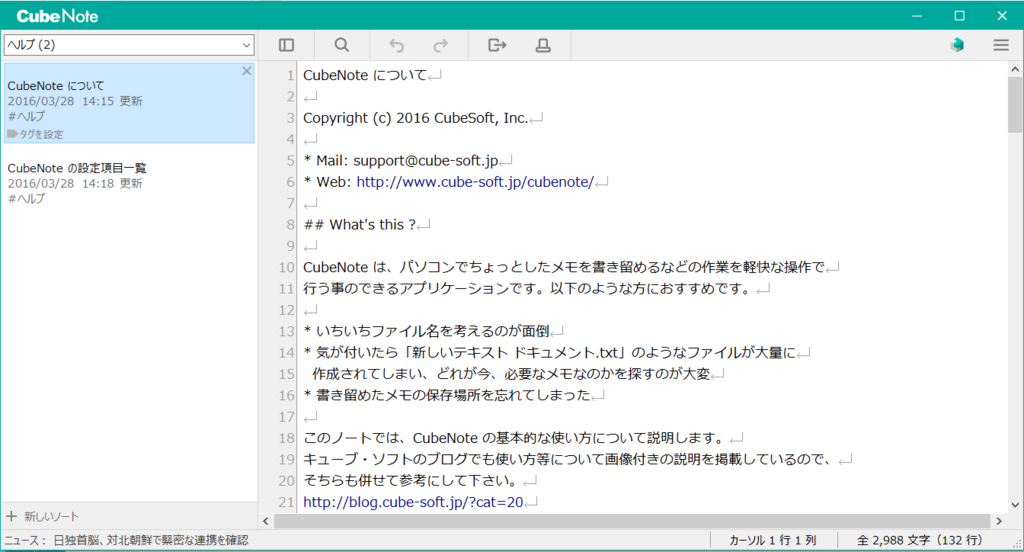Click line 16 書き留めたメモの保存場所を忘れてしまった
Screen dimensions: 1024x552
click(447, 395)
